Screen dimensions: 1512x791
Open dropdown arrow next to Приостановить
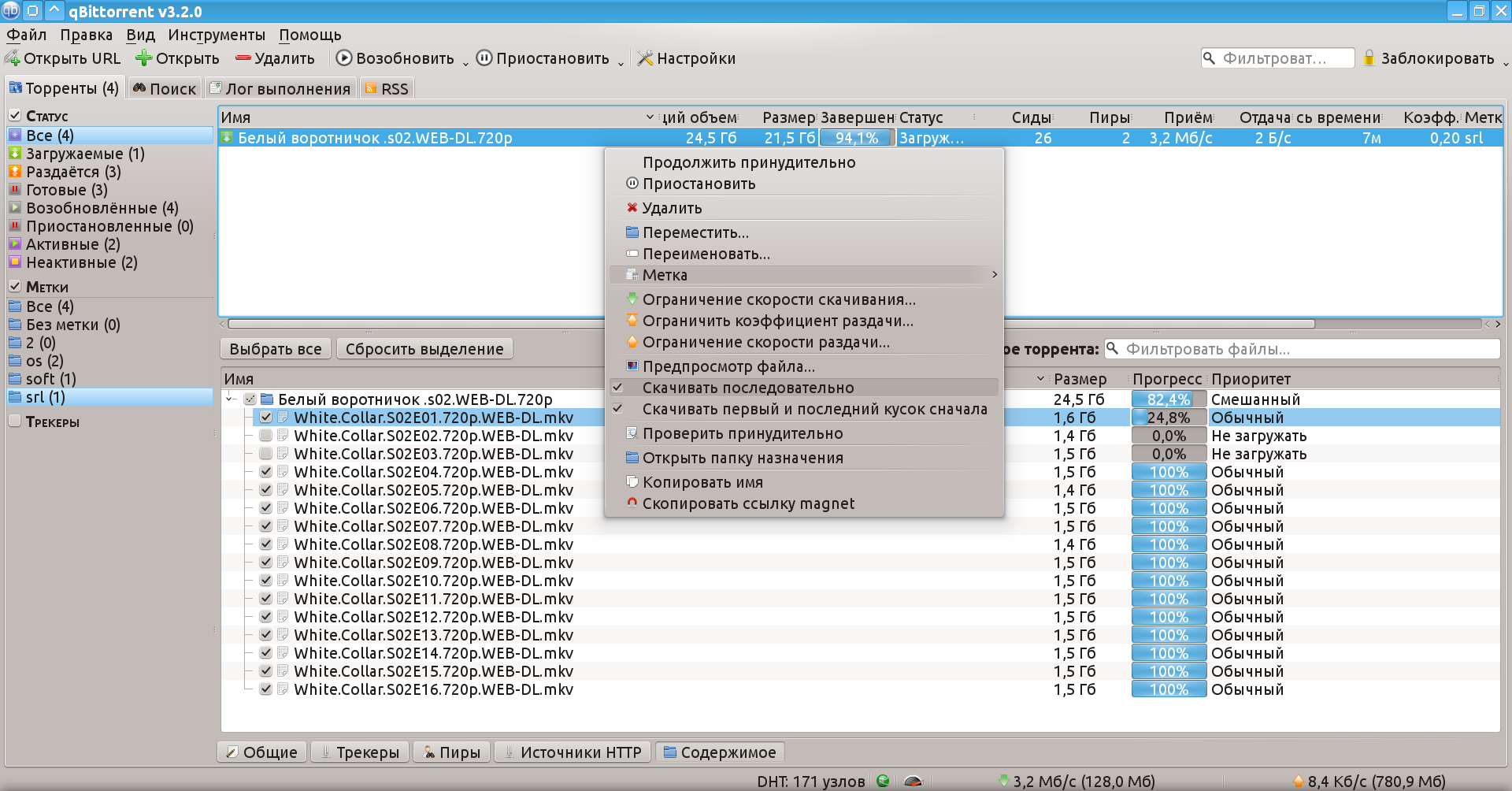point(621,62)
